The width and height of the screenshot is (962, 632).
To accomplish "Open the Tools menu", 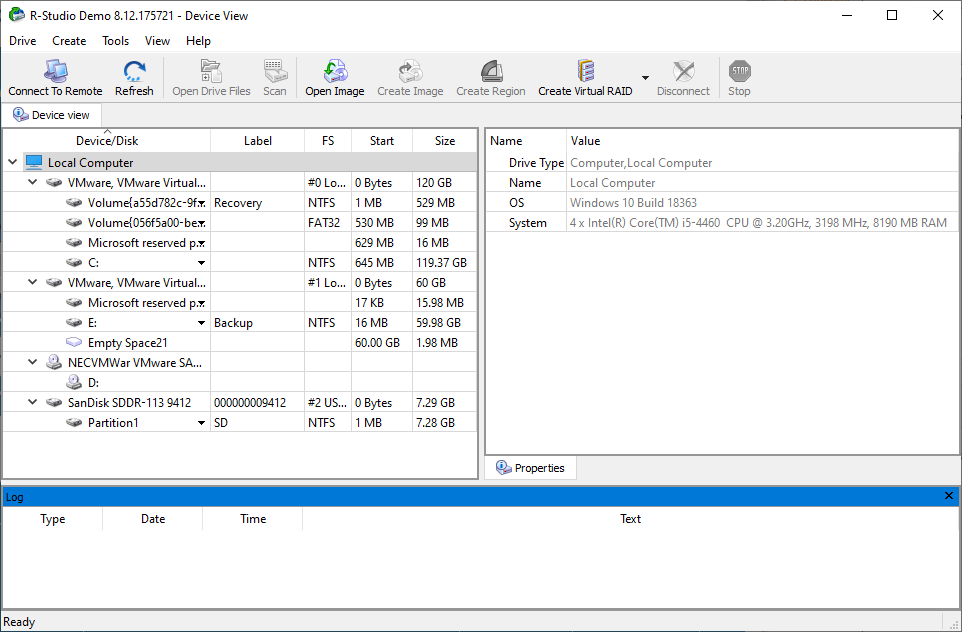I will [115, 40].
